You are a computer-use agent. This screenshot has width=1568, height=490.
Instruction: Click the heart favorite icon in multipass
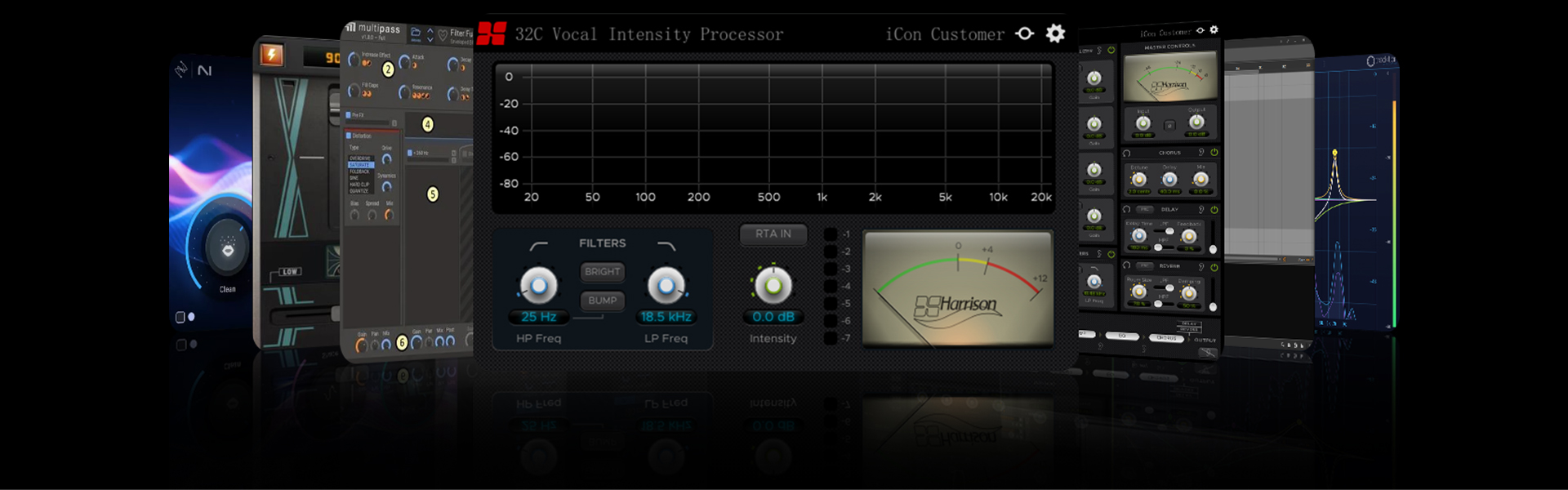coord(443,34)
